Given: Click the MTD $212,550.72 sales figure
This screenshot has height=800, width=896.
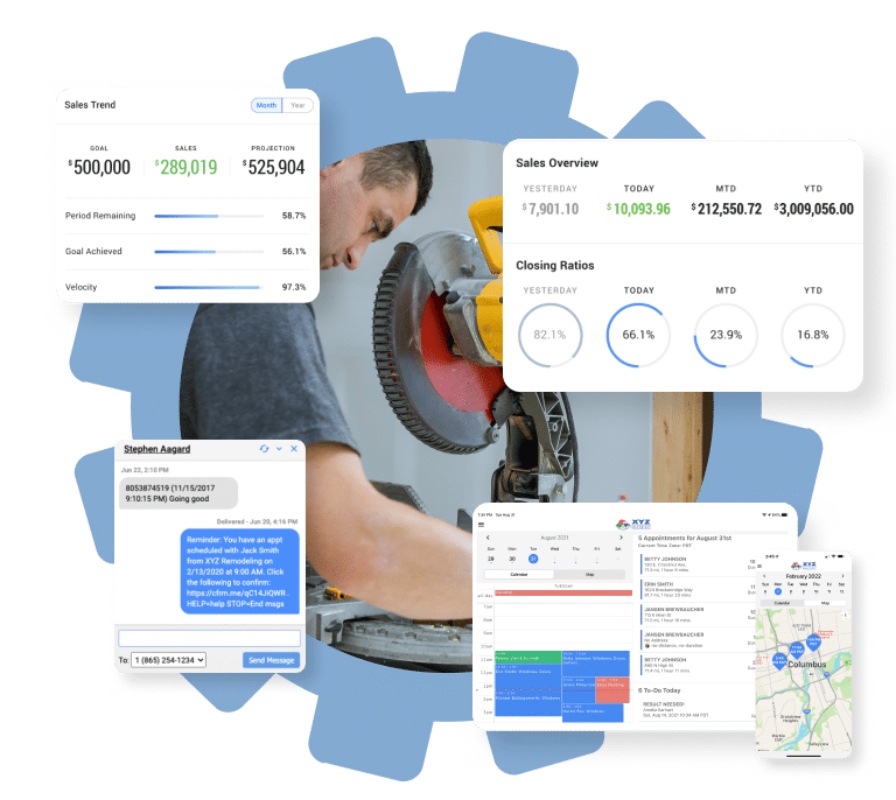Looking at the screenshot, I should pos(726,209).
